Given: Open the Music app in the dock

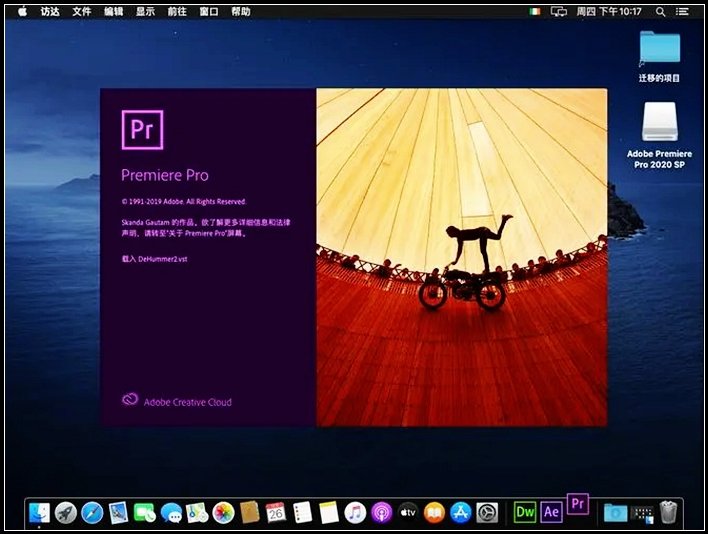Looking at the screenshot, I should [355, 513].
